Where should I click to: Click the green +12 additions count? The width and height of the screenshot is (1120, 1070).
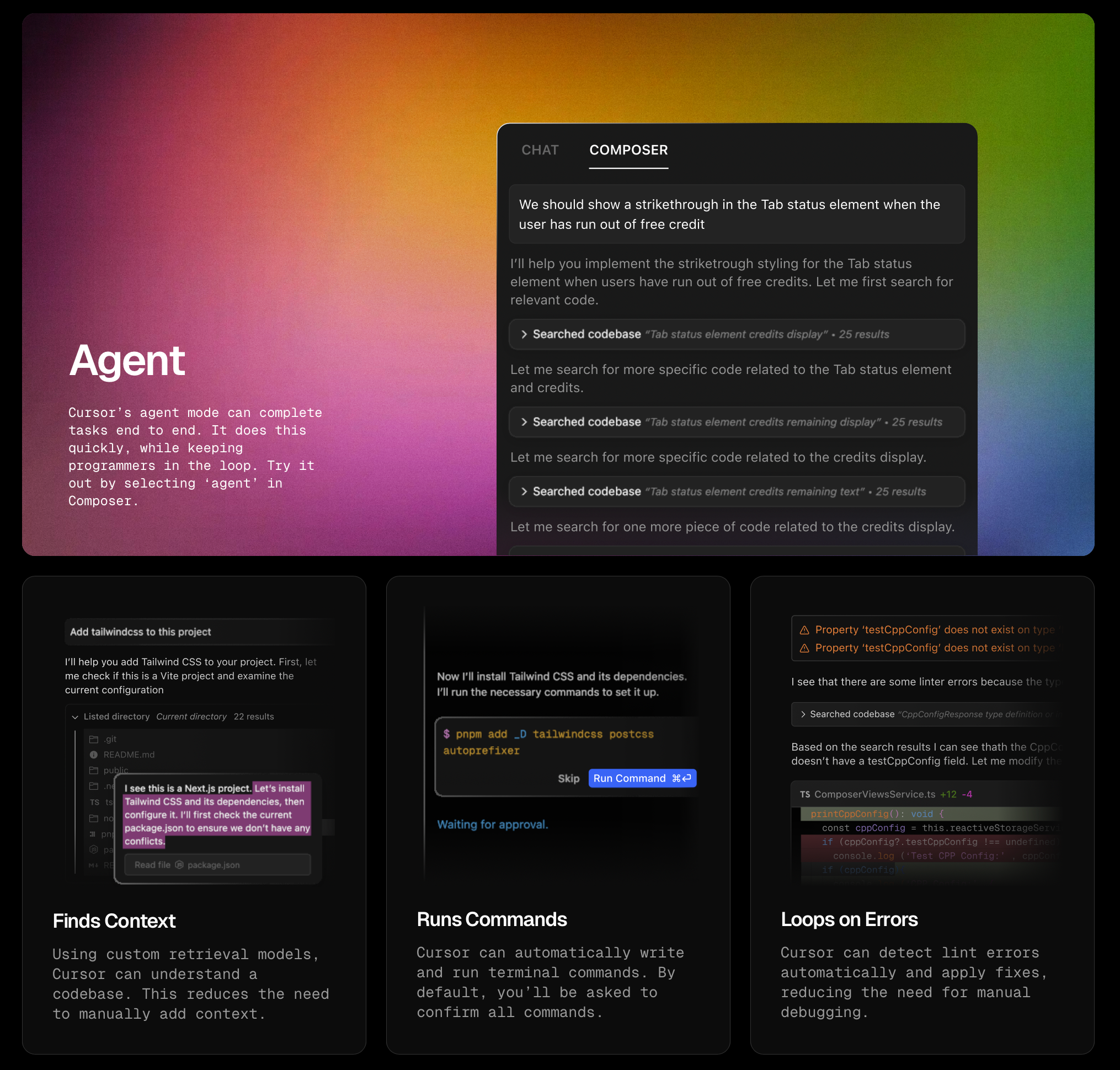(948, 795)
